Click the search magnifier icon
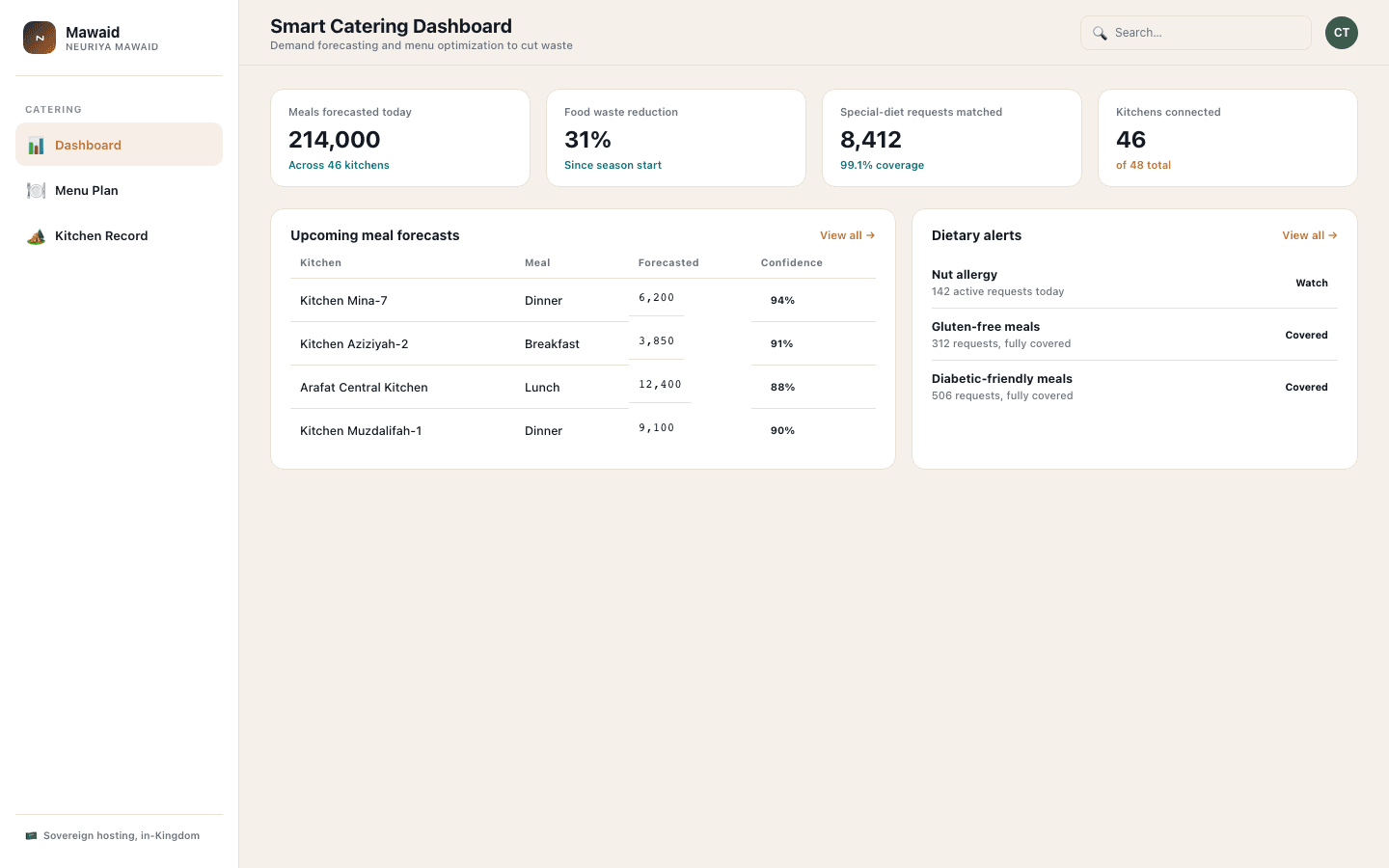This screenshot has height=868, width=1389. coord(1100,33)
